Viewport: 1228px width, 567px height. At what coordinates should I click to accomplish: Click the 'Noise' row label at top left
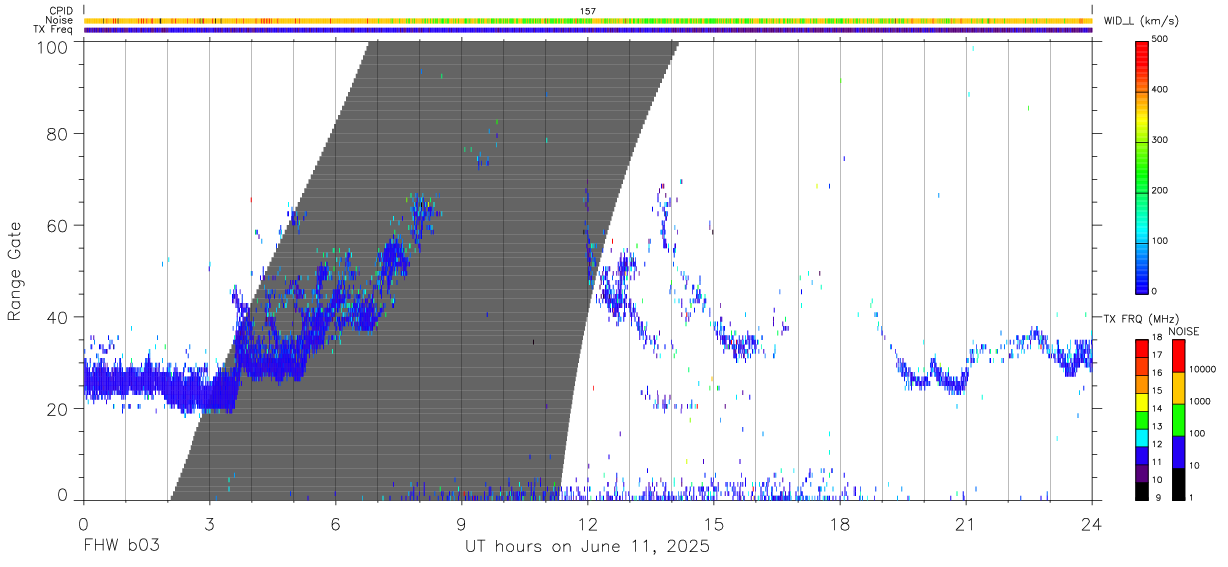coord(61,20)
